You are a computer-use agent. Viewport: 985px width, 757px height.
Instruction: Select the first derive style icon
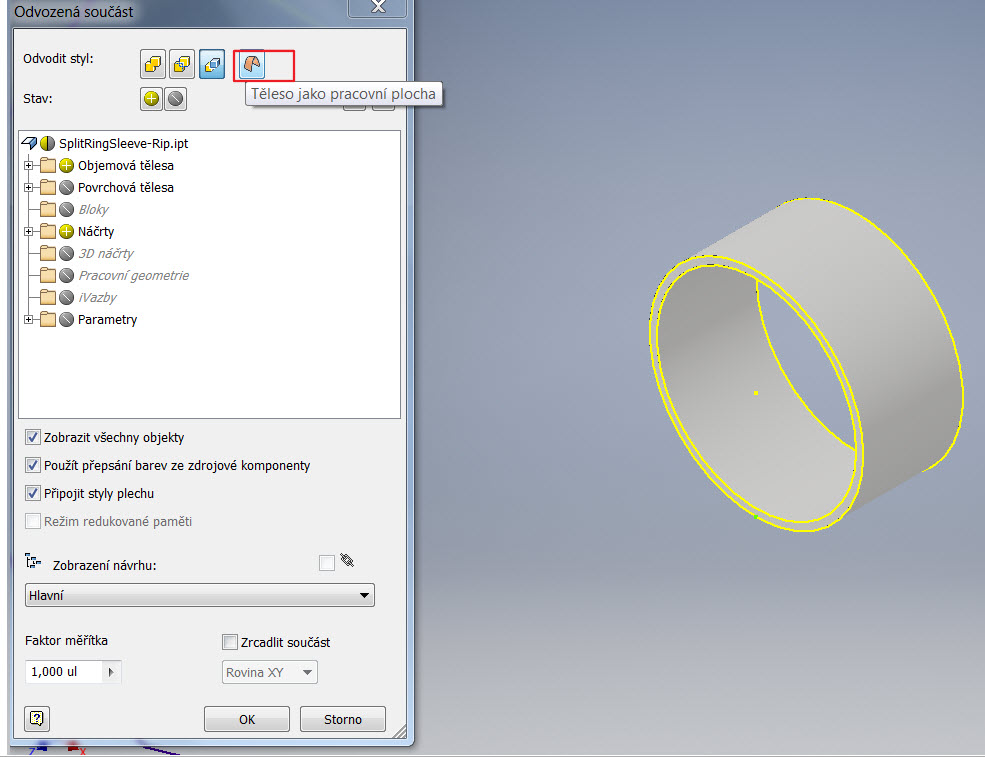pos(153,64)
